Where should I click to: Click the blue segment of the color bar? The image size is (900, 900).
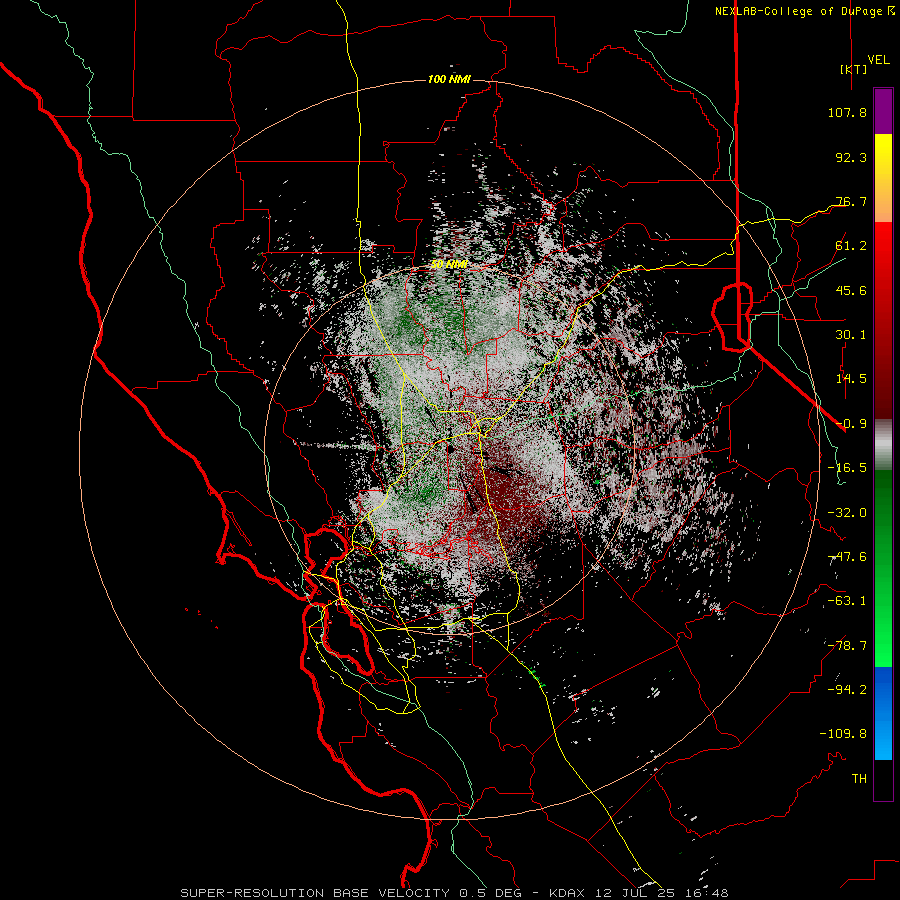pos(883,713)
